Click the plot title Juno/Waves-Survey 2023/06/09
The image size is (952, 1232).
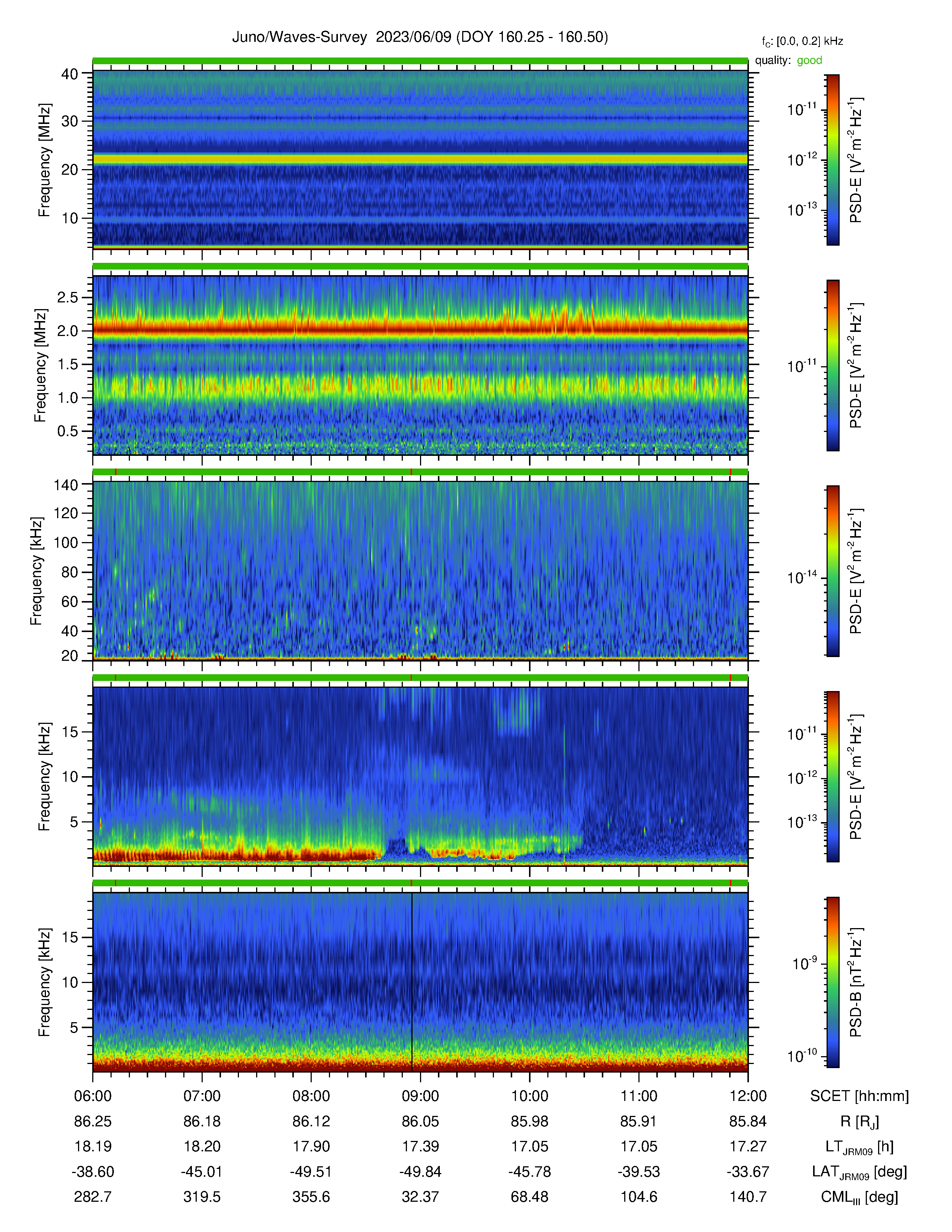(342, 37)
